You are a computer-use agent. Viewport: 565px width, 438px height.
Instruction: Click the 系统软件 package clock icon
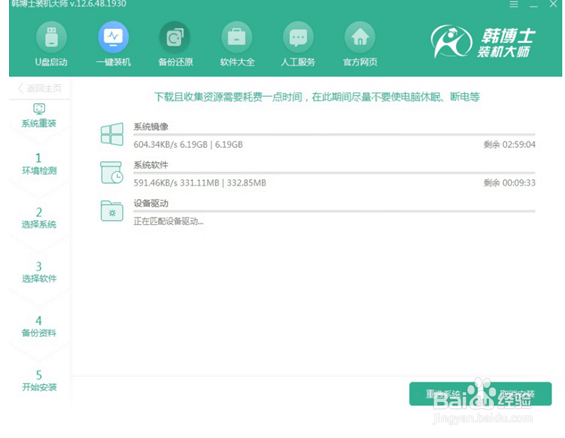[x=112, y=172]
